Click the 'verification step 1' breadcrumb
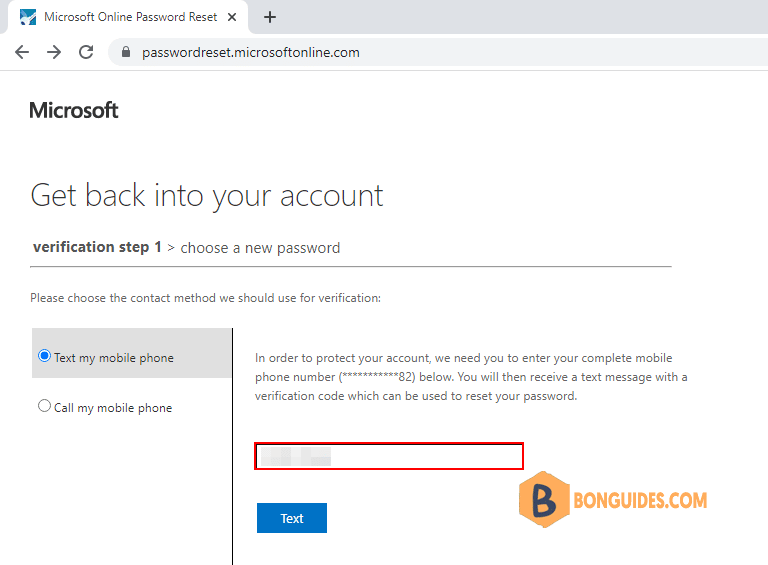The image size is (768, 565). [97, 247]
